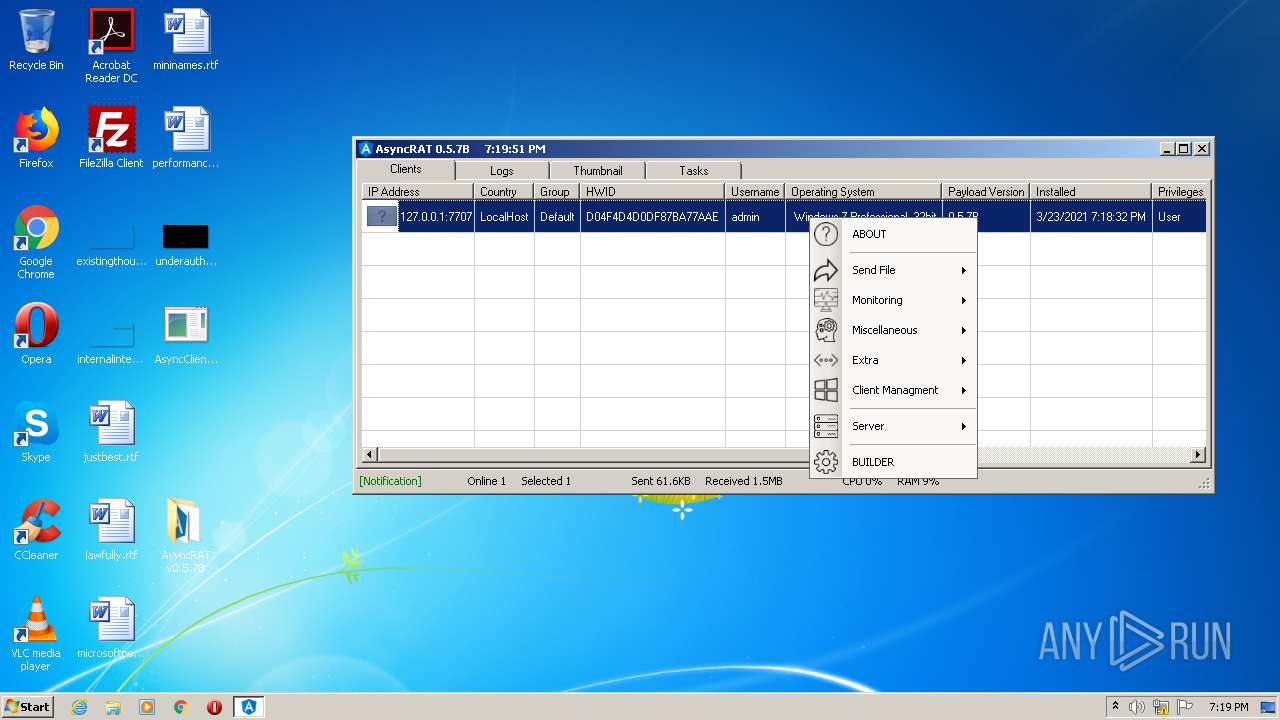Select the CCleaner desktop shortcut

[36, 531]
